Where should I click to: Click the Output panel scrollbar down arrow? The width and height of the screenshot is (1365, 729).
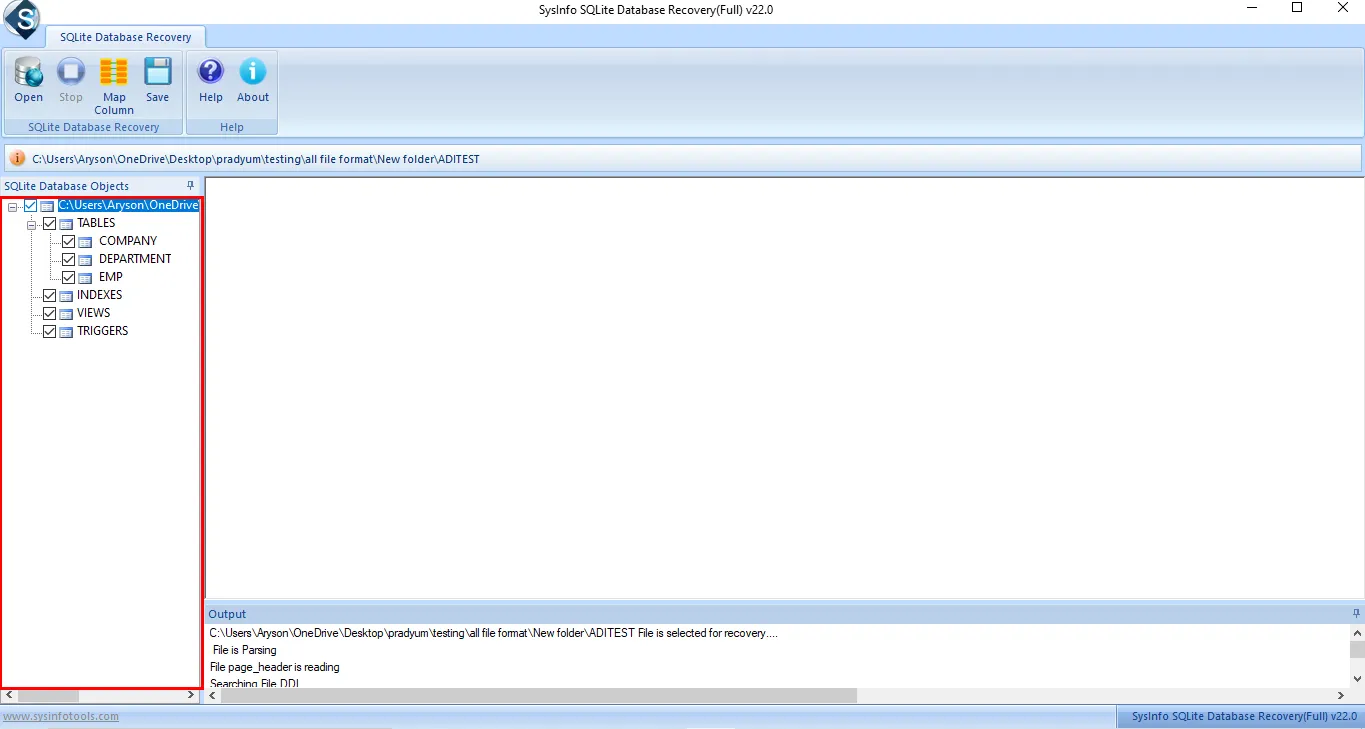(1357, 679)
